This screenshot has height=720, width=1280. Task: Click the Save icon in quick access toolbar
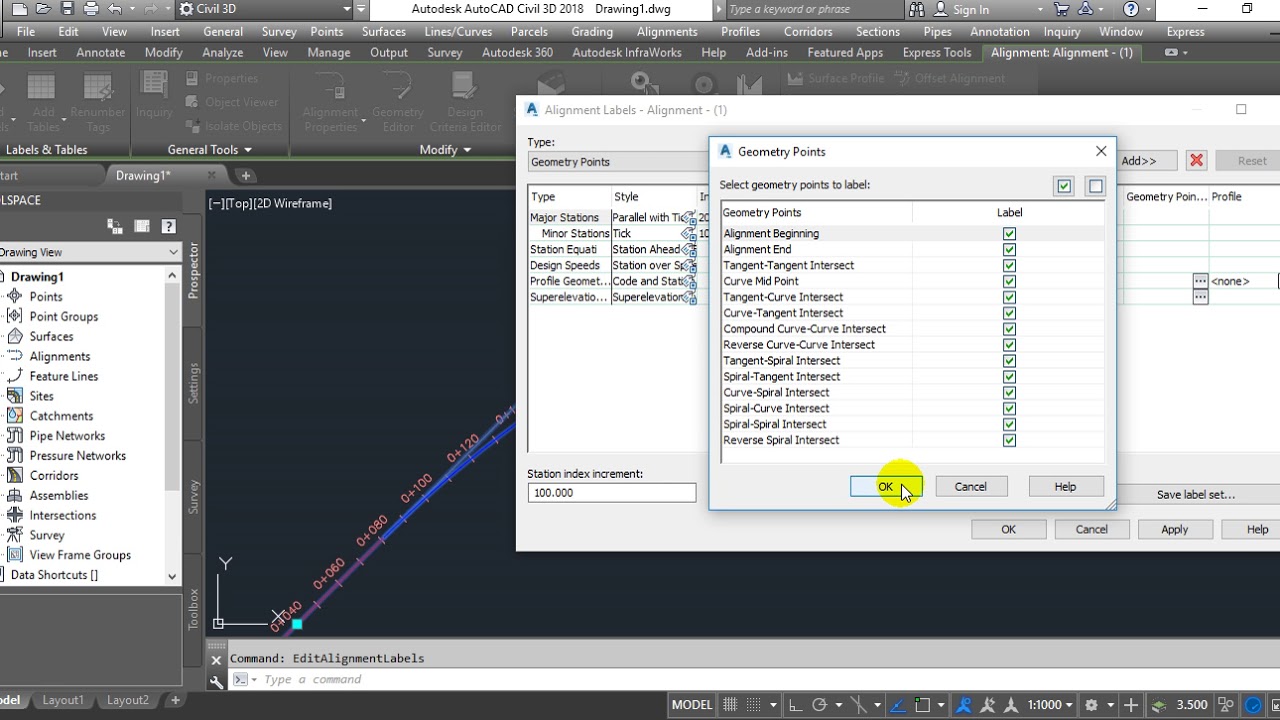click(66, 9)
